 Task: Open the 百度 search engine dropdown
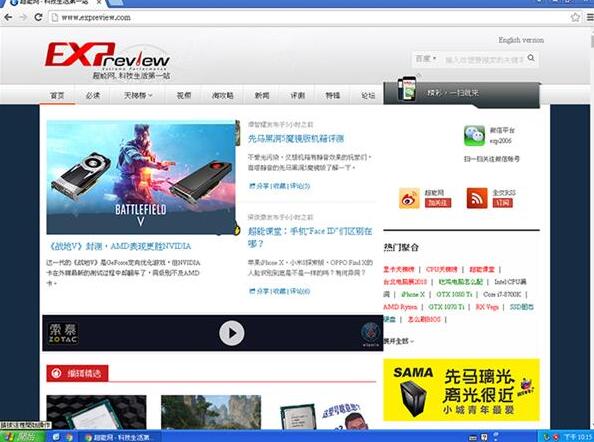click(x=426, y=59)
